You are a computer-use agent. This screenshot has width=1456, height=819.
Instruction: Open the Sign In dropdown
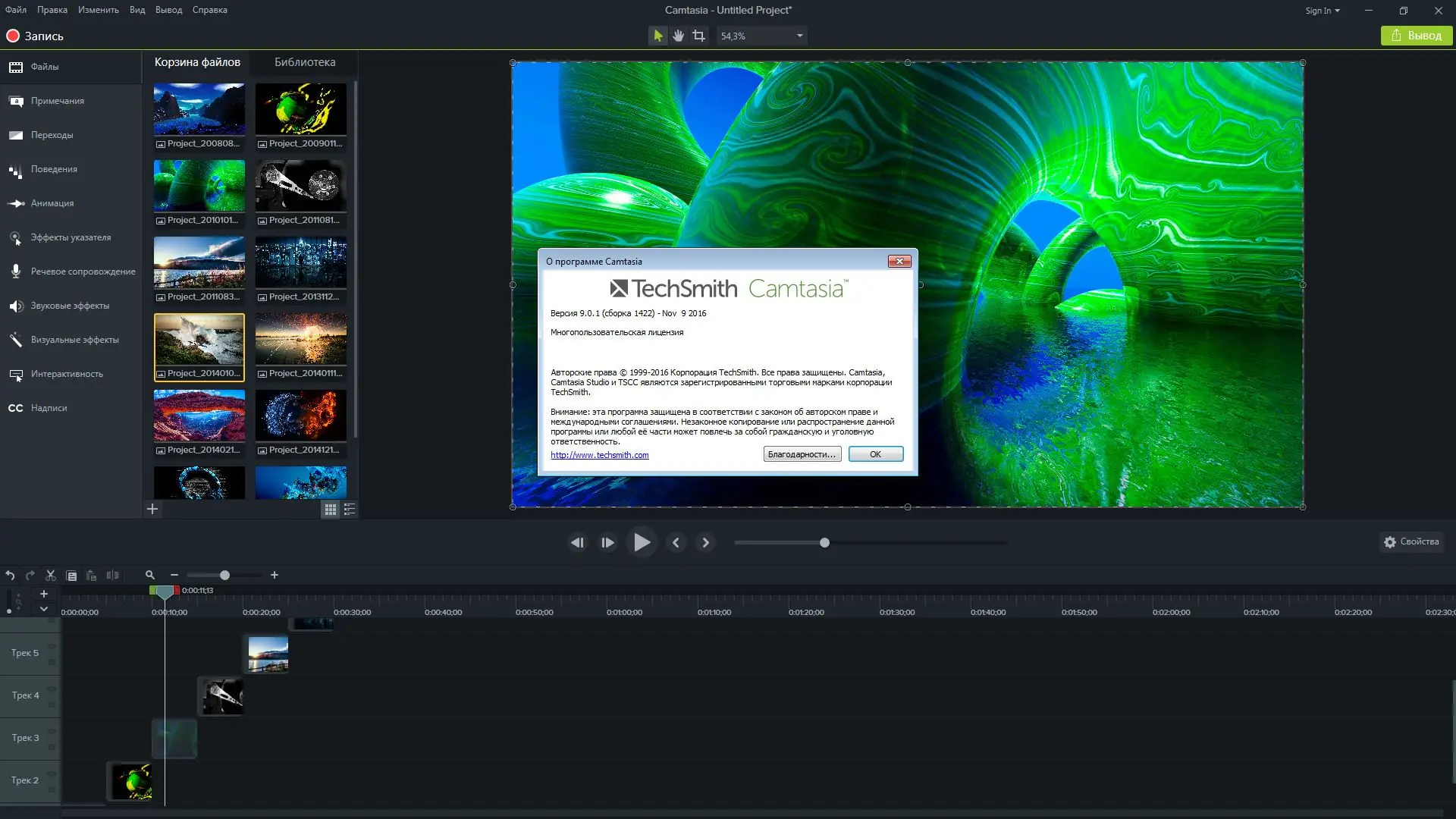1323,10
